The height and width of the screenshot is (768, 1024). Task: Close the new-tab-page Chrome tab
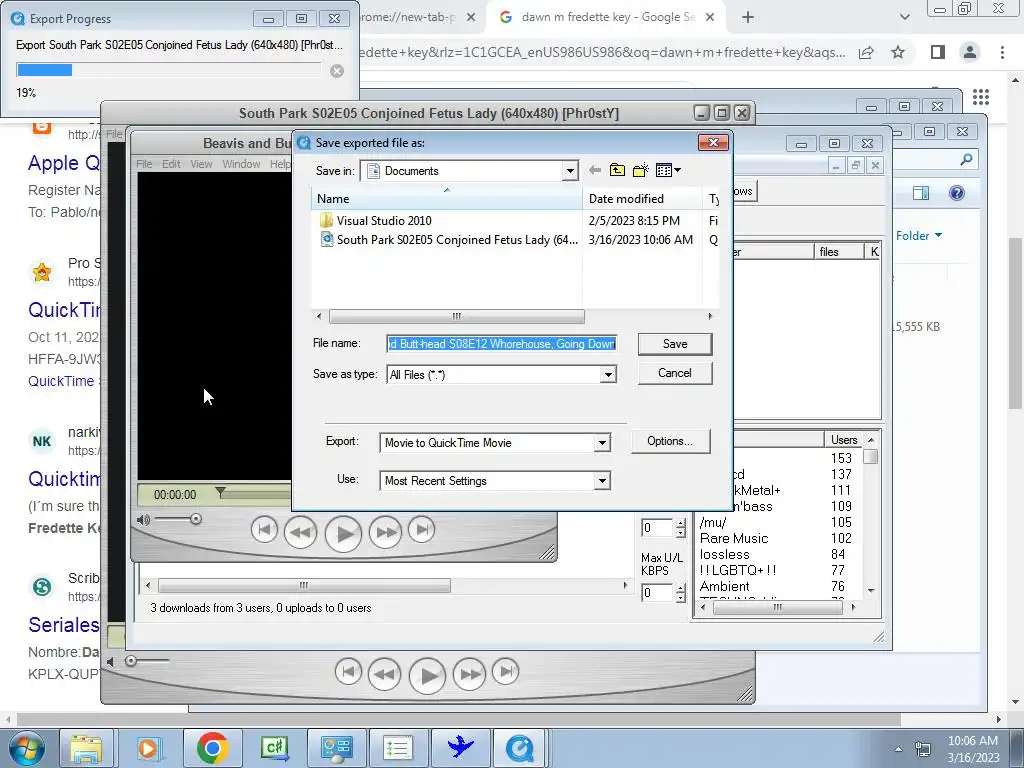tap(471, 18)
